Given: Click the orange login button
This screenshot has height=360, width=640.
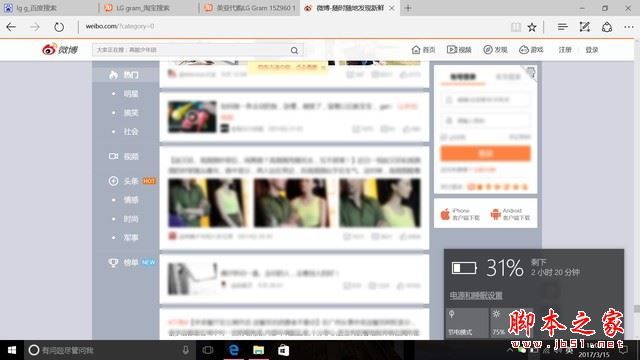Looking at the screenshot, I should tap(485, 153).
